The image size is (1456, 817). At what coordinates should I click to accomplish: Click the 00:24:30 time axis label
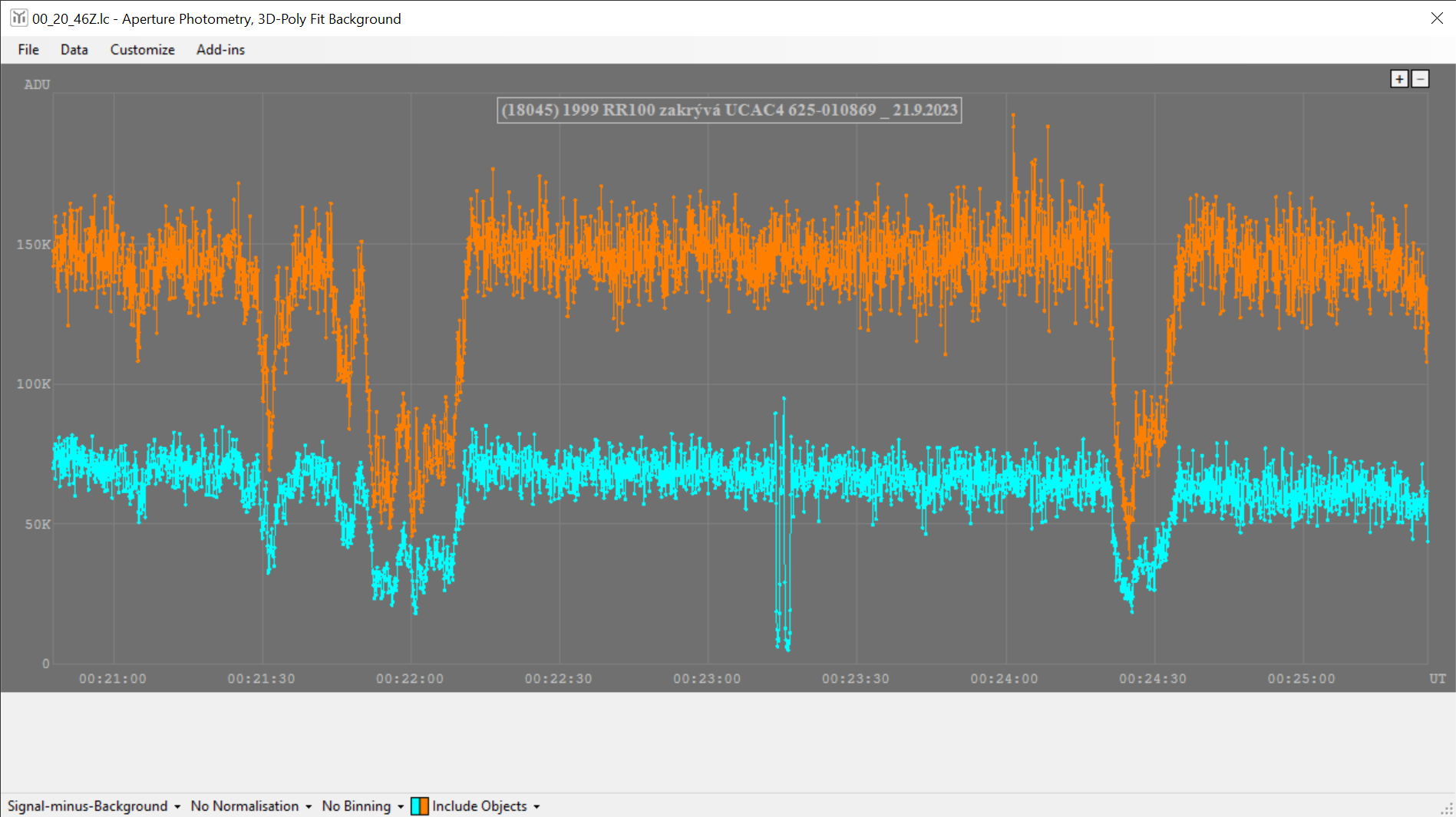click(x=1153, y=679)
